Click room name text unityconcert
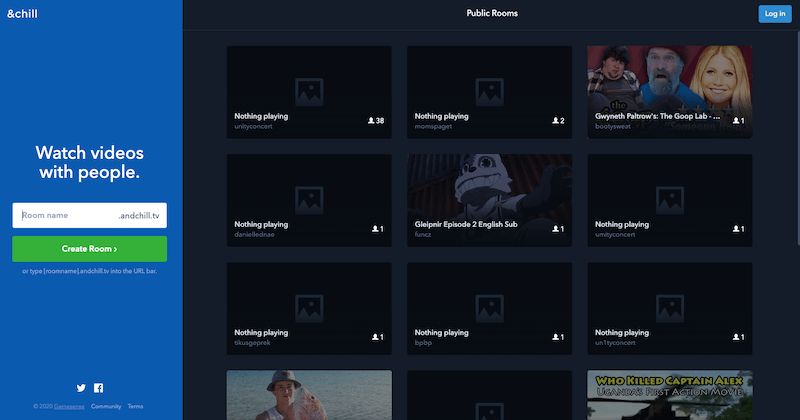This screenshot has height=420, width=800. pyautogui.click(x=253, y=127)
